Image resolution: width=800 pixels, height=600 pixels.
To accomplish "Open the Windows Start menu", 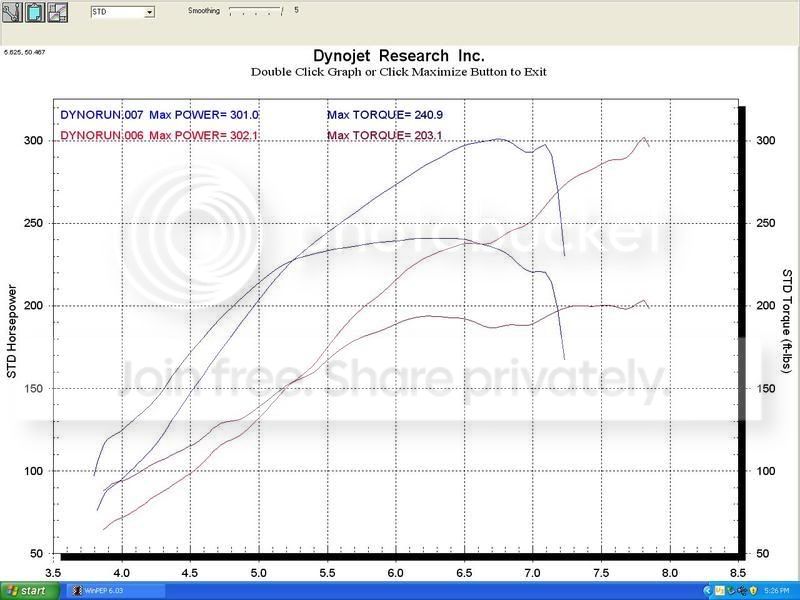I will (x=29, y=591).
